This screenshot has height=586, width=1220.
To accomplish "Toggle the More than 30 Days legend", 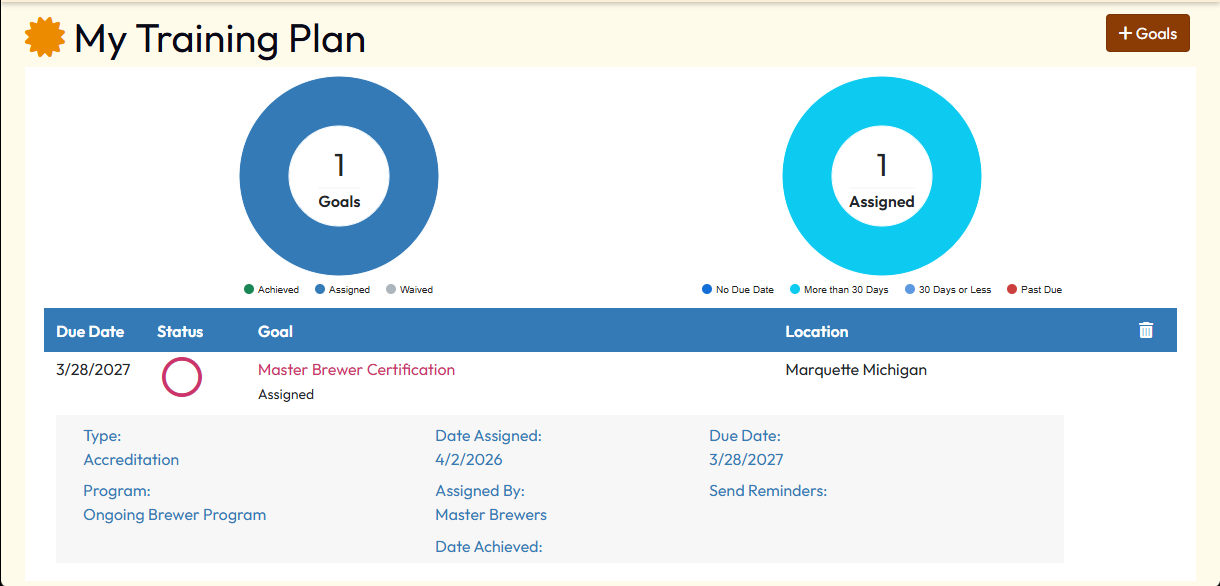I will point(839,290).
